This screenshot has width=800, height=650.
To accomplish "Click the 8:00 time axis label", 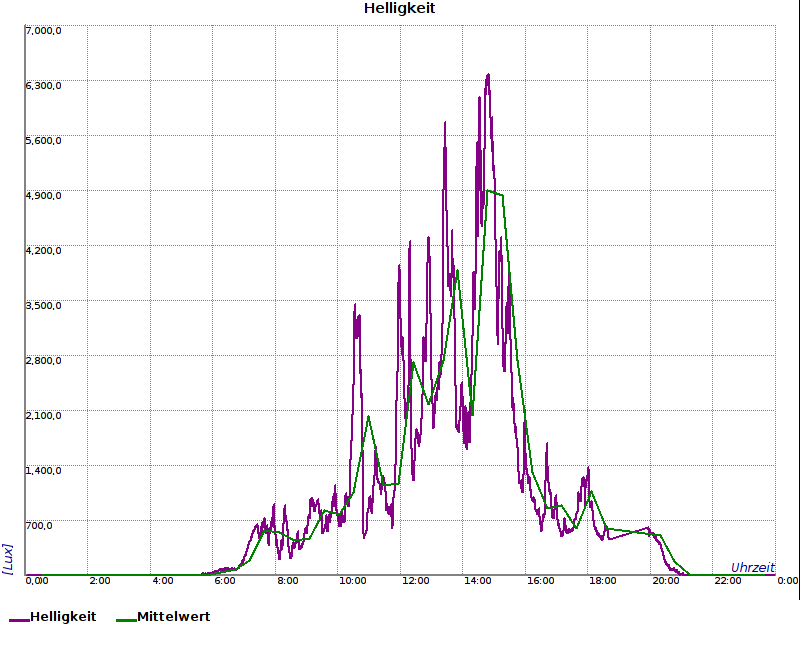I will [x=288, y=581].
